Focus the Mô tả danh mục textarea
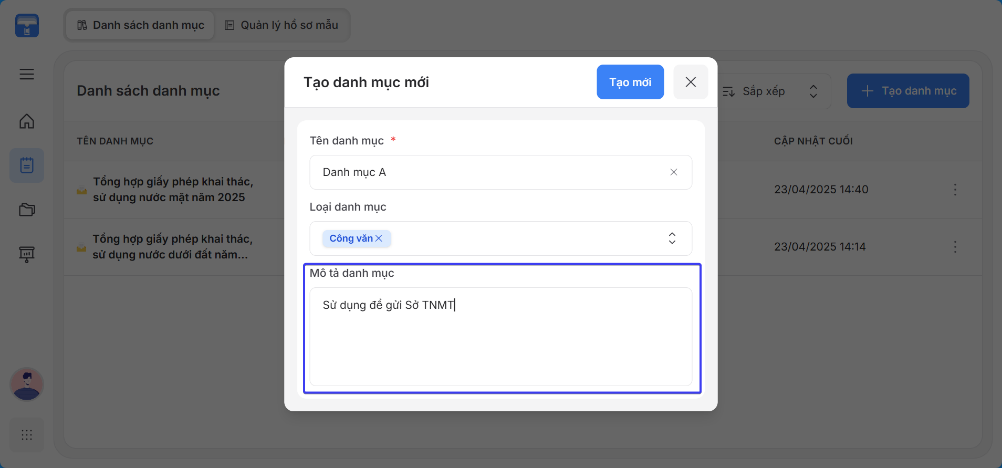 [501, 336]
